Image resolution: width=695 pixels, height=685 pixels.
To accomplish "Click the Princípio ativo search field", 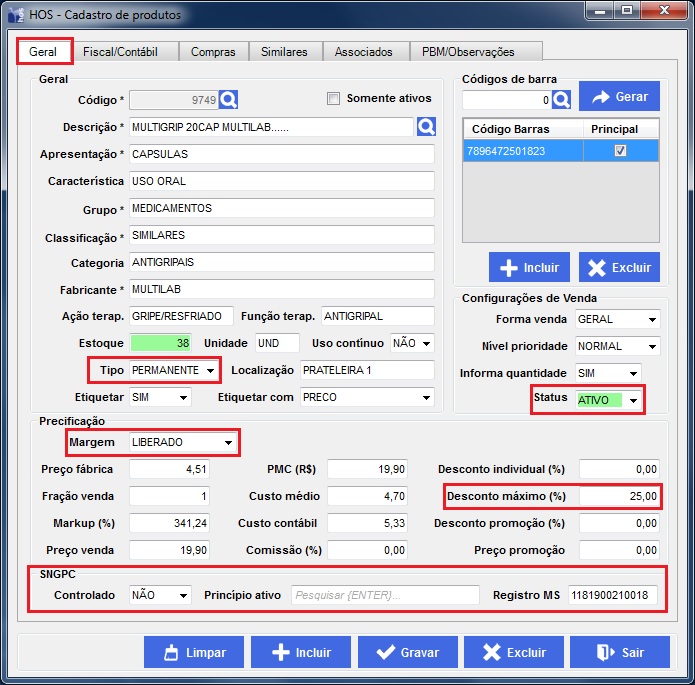I will tap(385, 595).
